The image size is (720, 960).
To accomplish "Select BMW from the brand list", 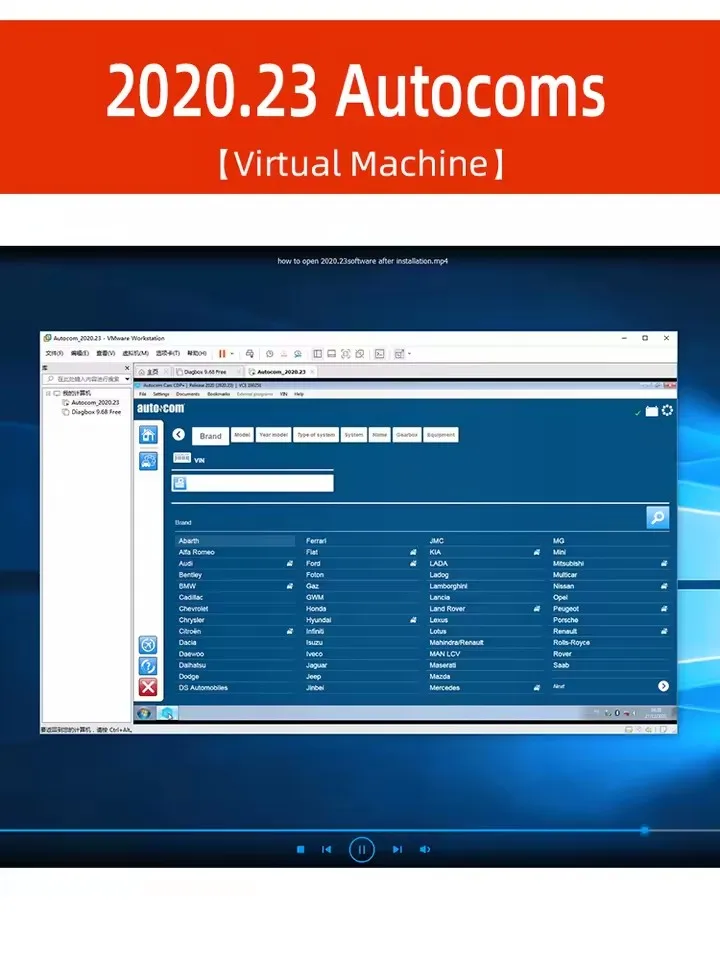I will pyautogui.click(x=188, y=586).
